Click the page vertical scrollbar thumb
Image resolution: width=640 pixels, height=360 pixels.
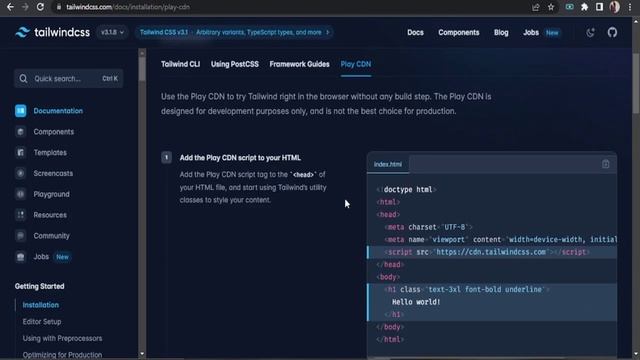636,84
